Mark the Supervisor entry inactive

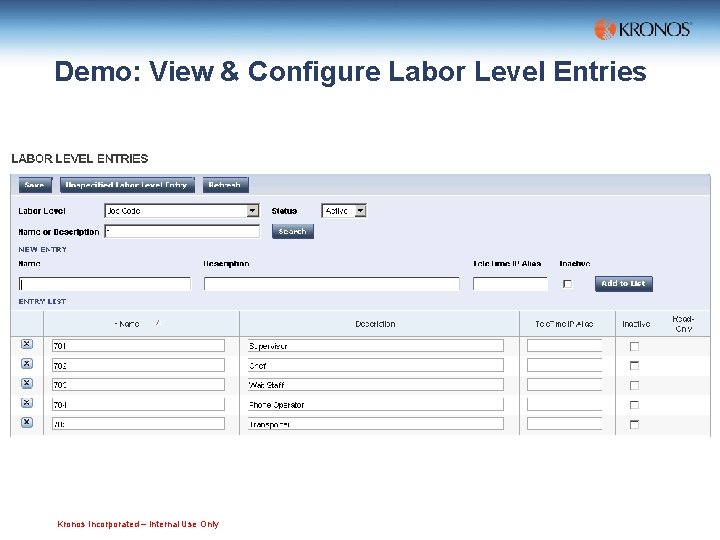pos(634,346)
